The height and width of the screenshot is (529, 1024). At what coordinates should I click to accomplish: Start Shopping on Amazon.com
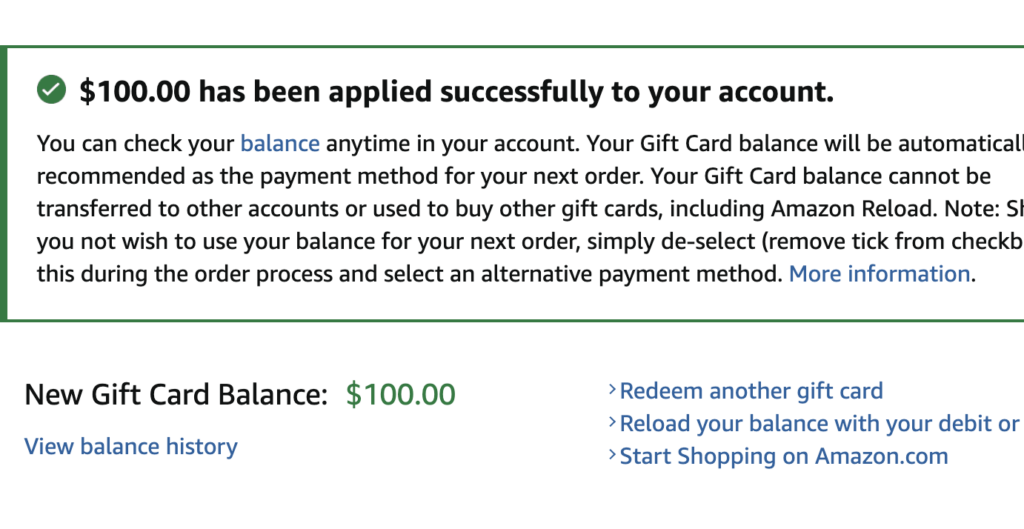pos(783,456)
